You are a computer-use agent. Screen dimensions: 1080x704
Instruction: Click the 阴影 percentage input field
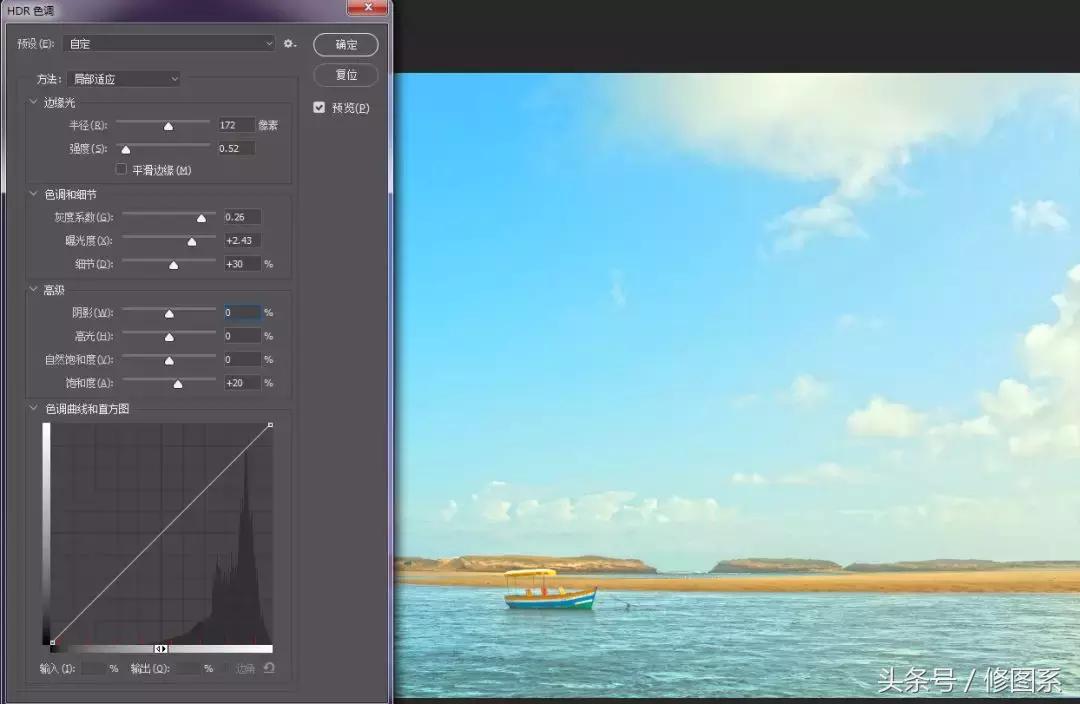[242, 313]
